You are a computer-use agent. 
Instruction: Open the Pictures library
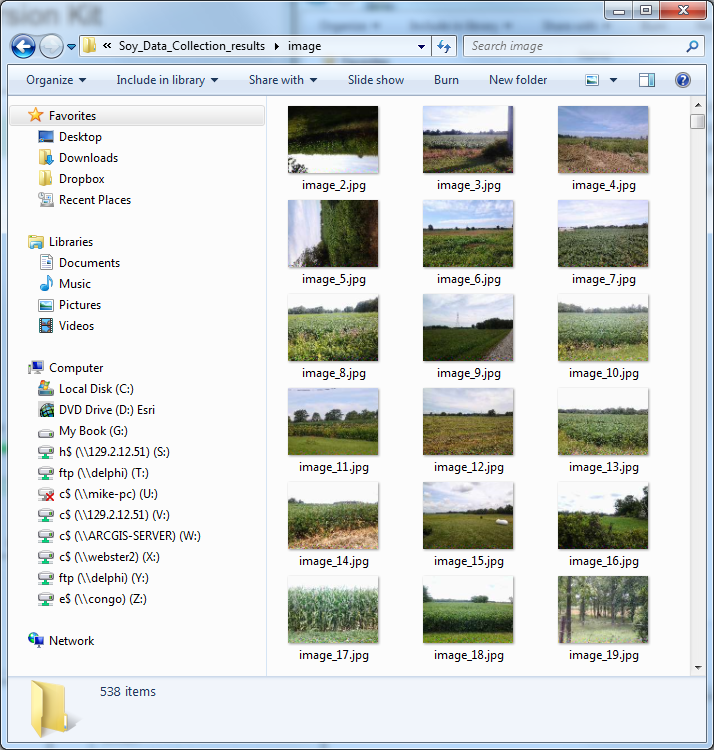tap(80, 305)
